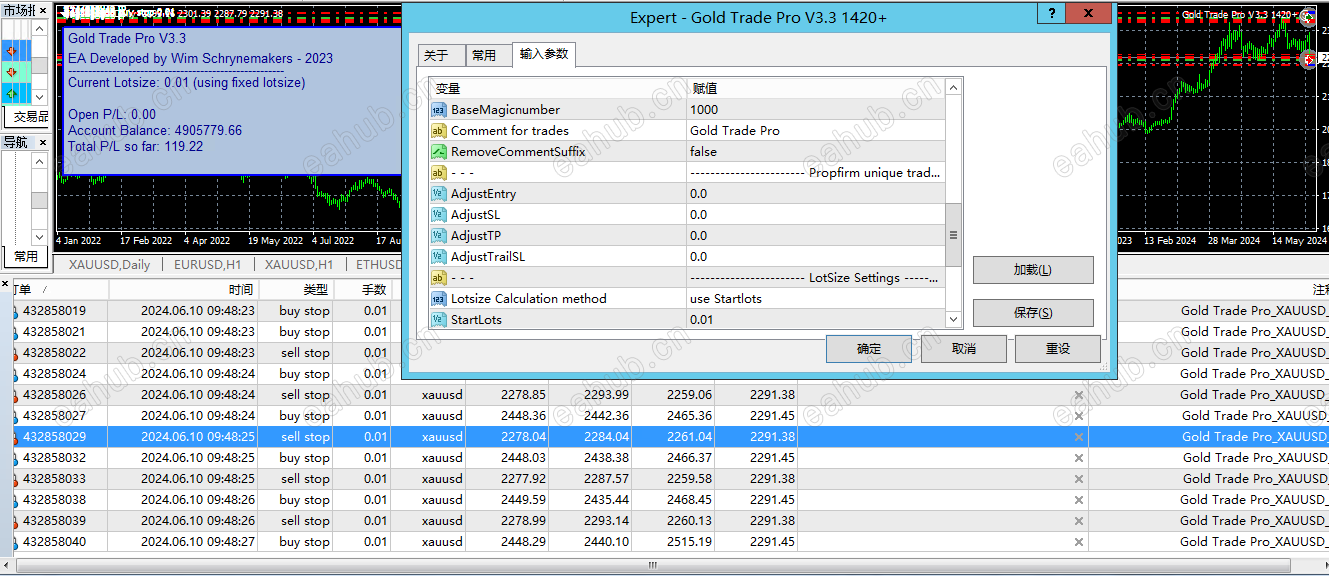Click the Navigator scroll up arrow
This screenshot has width=1329, height=576.
pyautogui.click(x=39, y=161)
